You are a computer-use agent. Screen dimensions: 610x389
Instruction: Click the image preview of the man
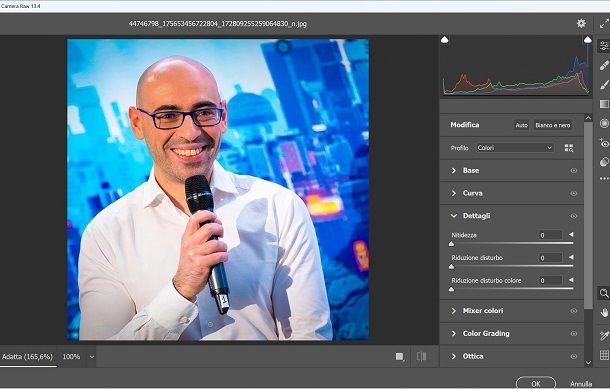218,189
